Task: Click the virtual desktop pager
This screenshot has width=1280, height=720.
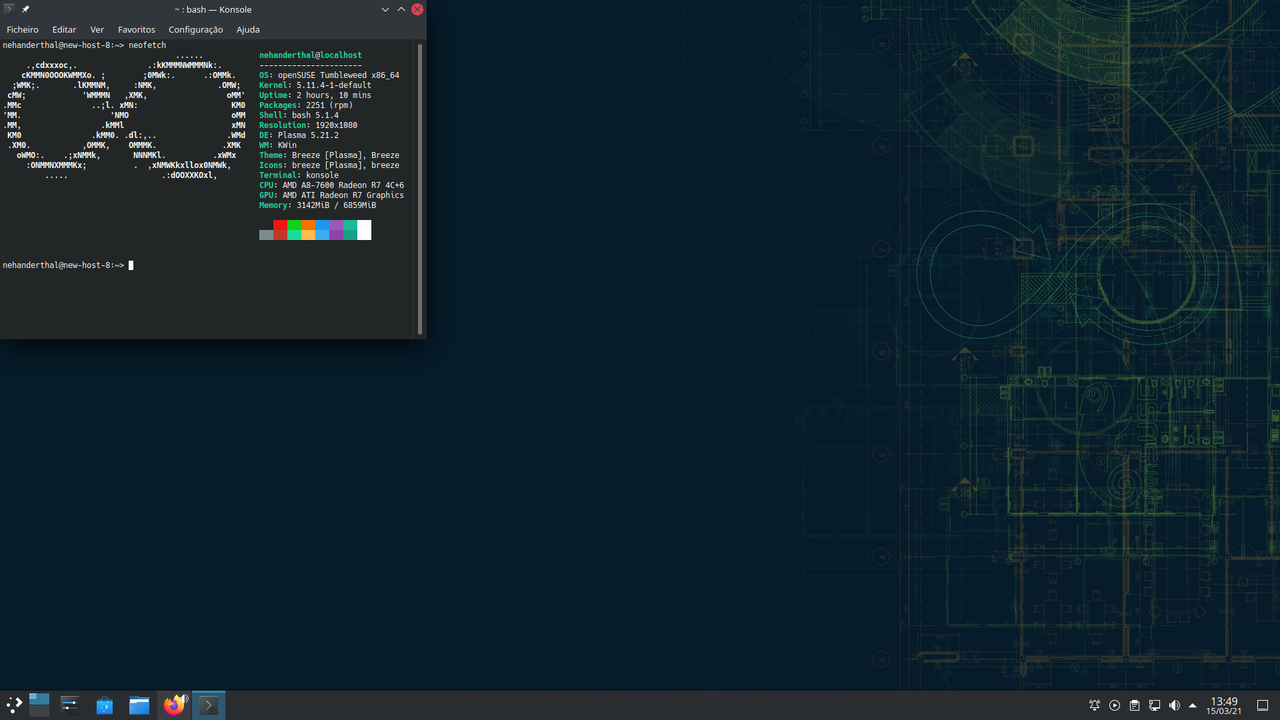Action: [x=39, y=705]
